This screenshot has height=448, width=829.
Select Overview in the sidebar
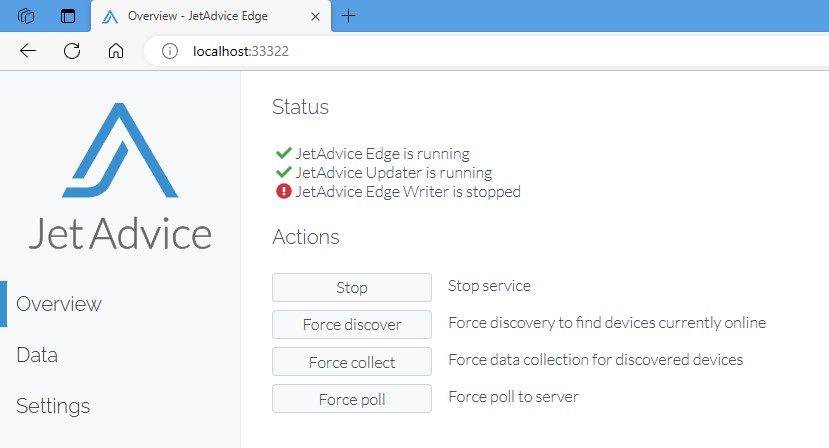(x=59, y=304)
